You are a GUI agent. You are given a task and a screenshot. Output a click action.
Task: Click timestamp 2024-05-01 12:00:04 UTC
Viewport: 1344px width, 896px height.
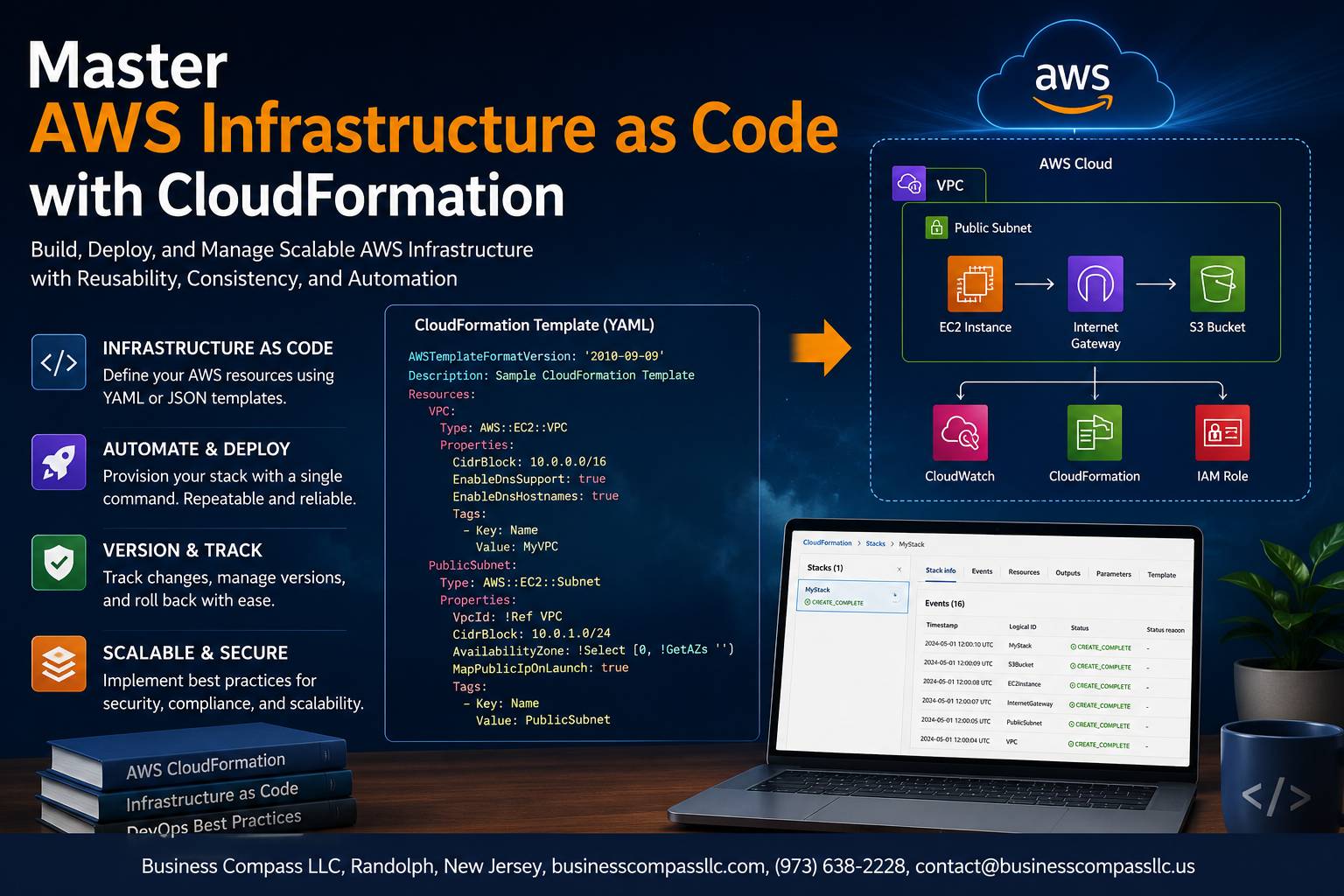tap(955, 740)
